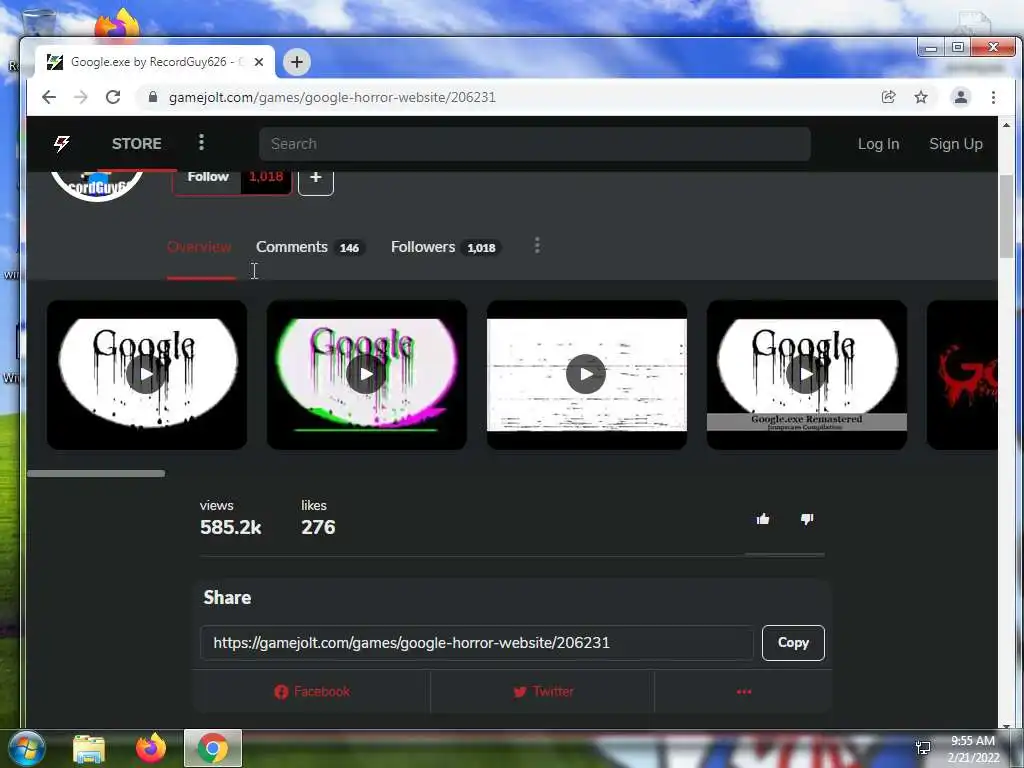Open the Recycle Bin on the desktop
Image resolution: width=1024 pixels, height=768 pixels.
coord(38,22)
